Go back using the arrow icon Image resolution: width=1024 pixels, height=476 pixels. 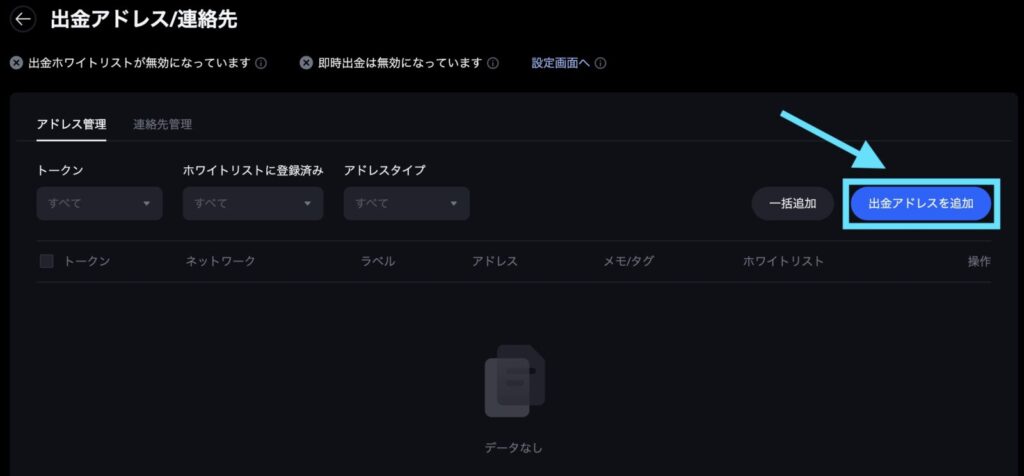(x=23, y=20)
